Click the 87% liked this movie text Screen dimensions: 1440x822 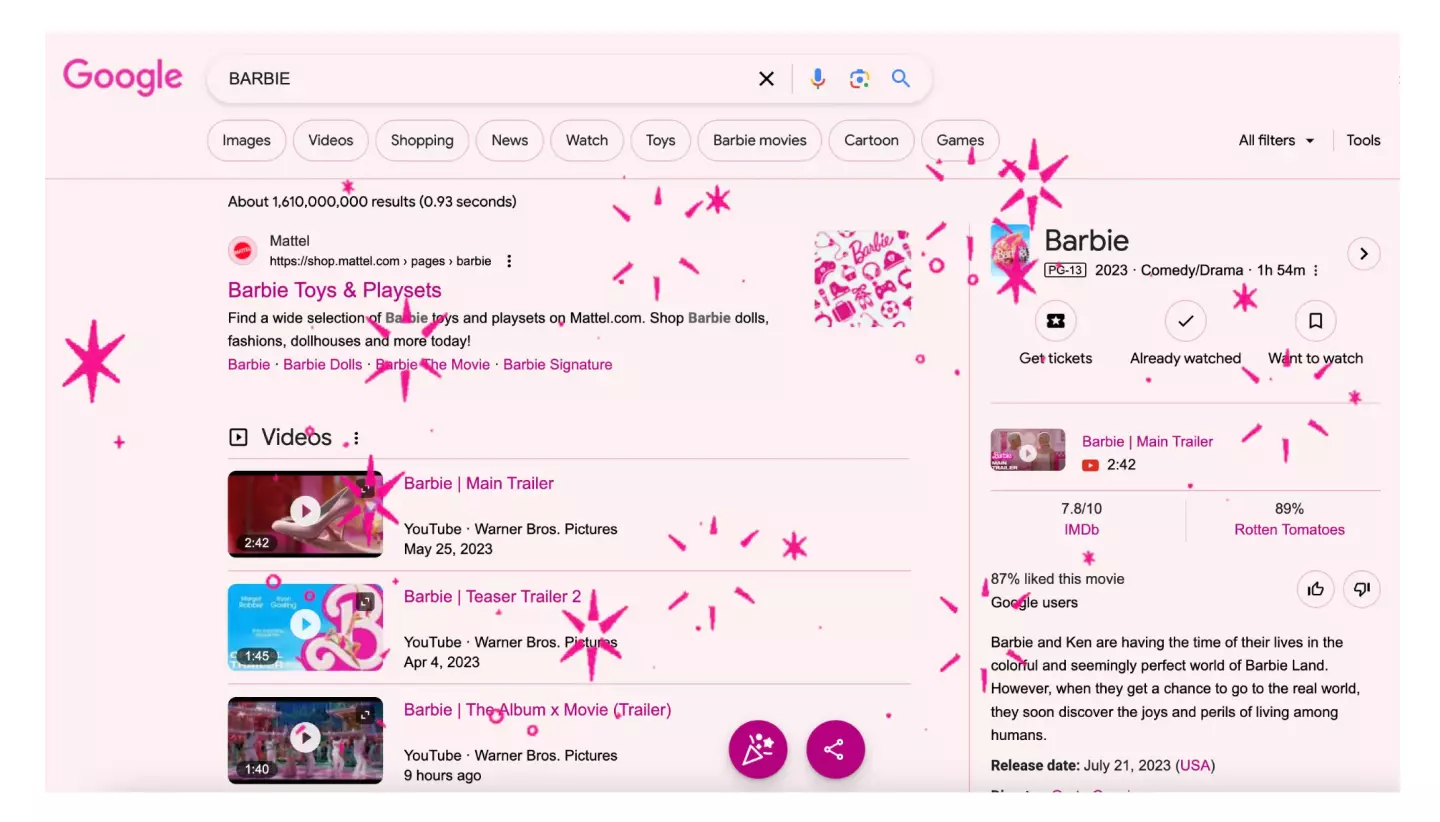click(1057, 578)
